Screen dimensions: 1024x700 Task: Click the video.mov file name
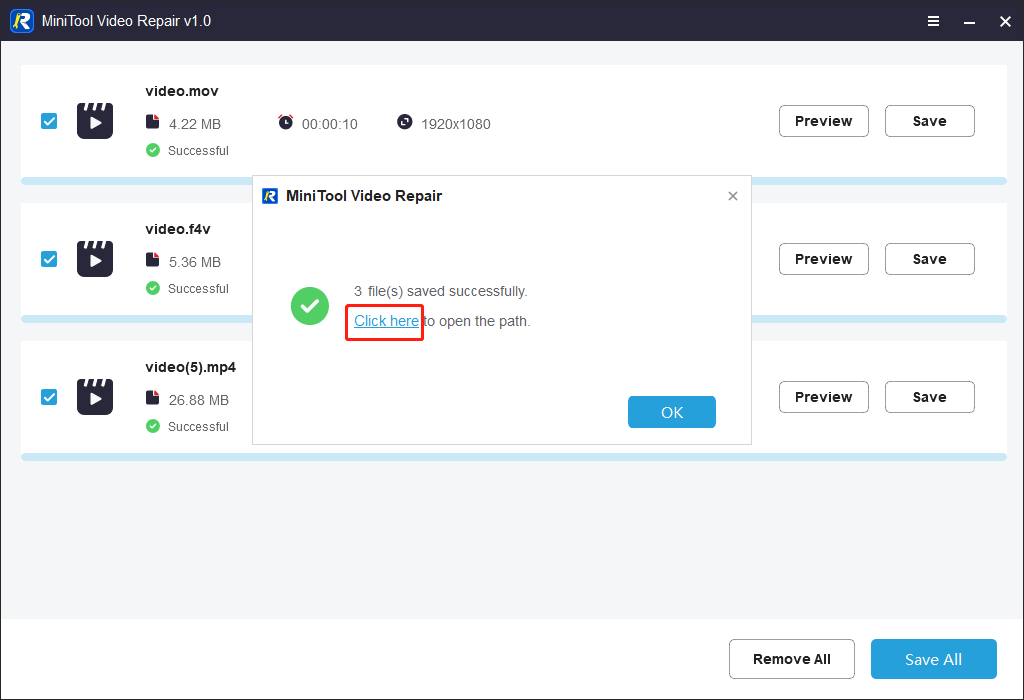pyautogui.click(x=182, y=91)
